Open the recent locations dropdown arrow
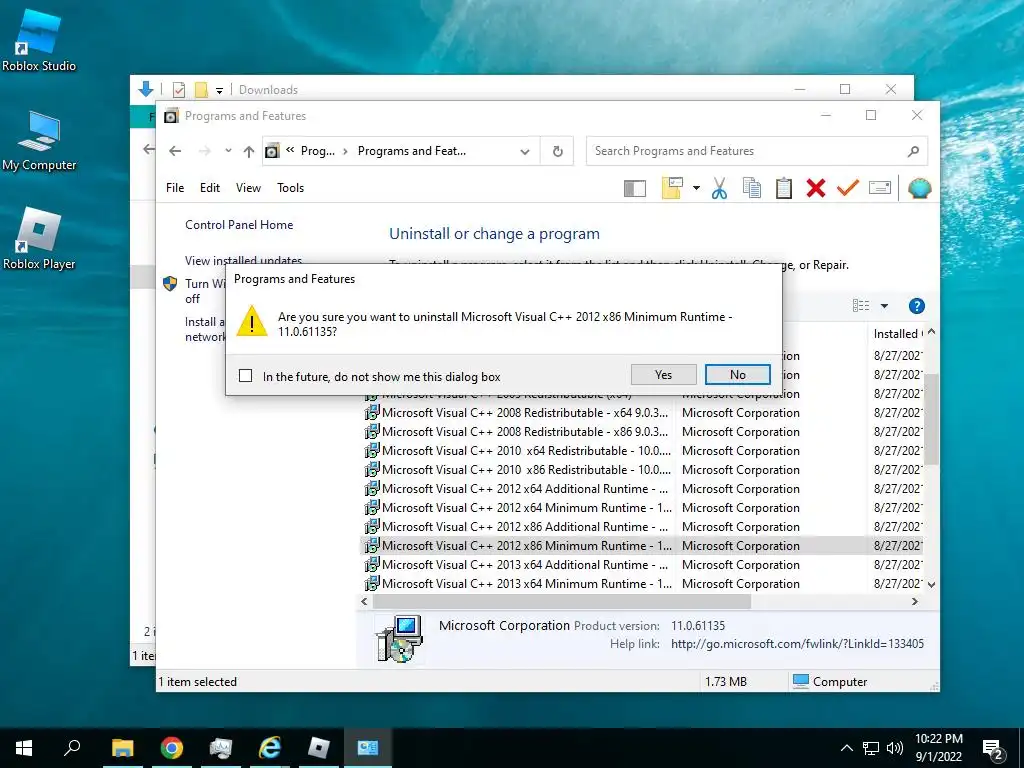The width and height of the screenshot is (1024, 768). (x=228, y=151)
